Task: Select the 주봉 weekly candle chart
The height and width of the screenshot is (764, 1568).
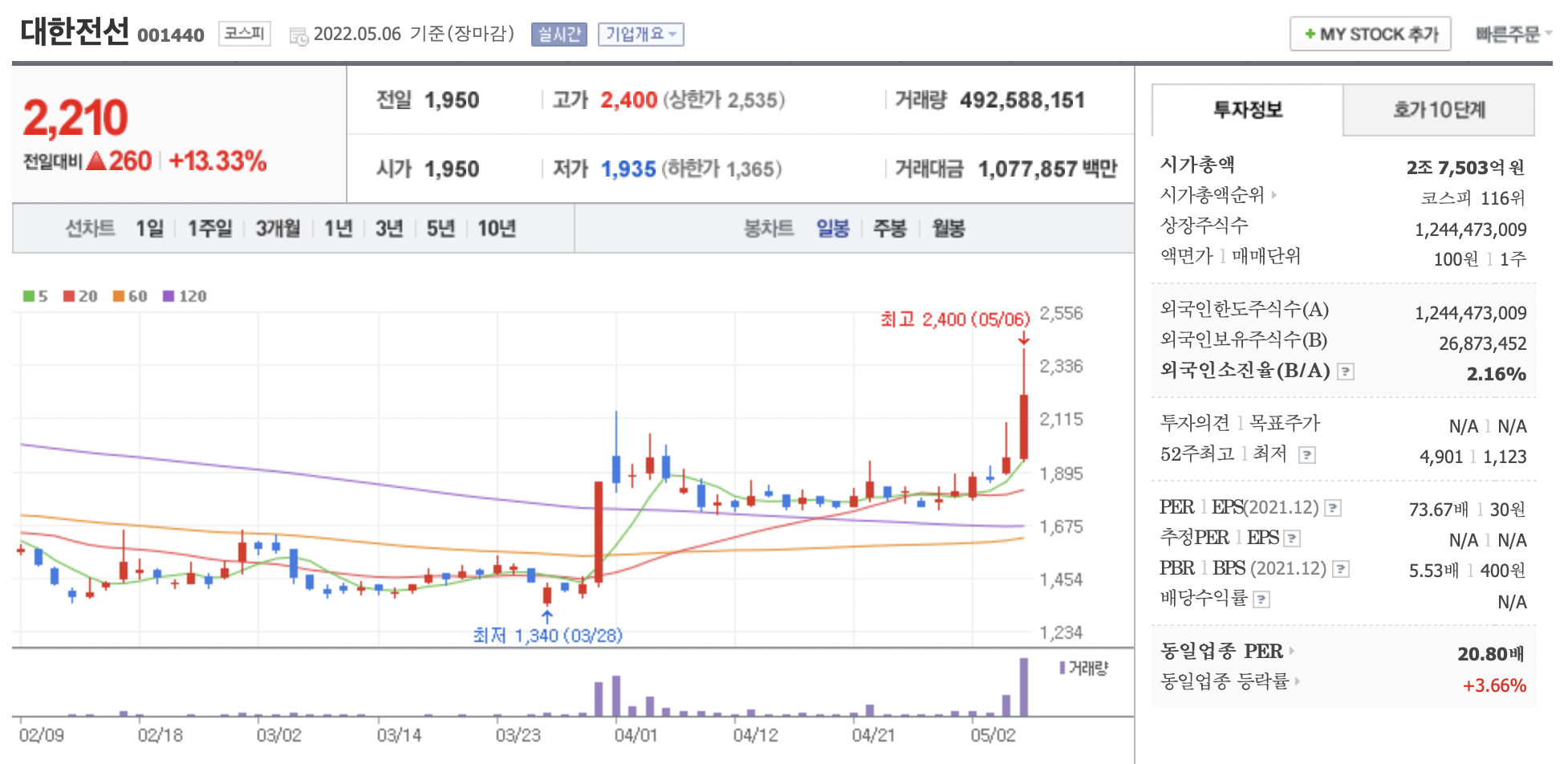Action: click(x=890, y=229)
